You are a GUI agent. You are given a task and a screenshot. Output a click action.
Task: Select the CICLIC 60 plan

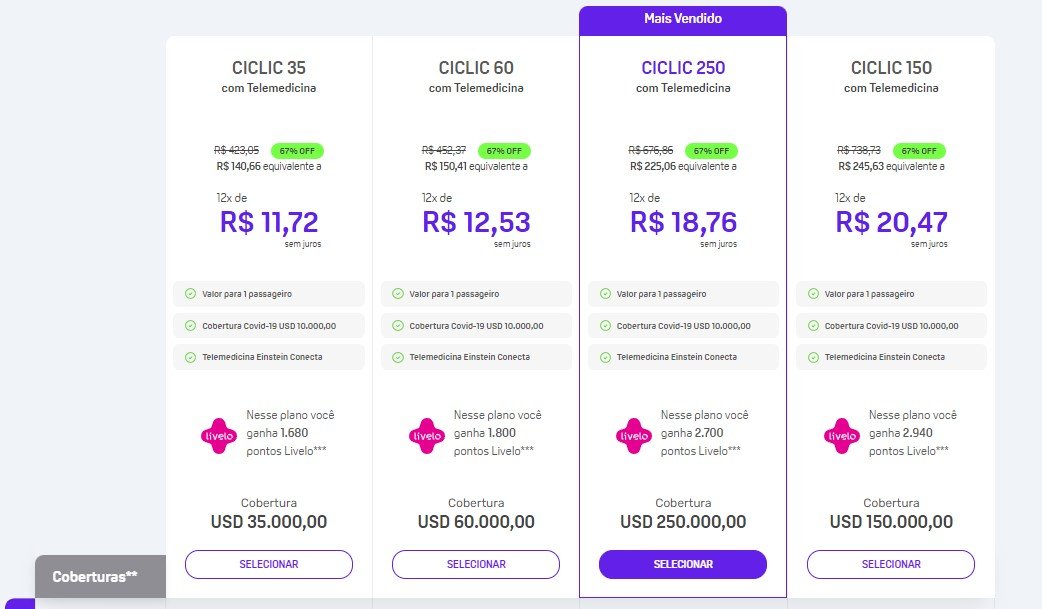tap(476, 564)
